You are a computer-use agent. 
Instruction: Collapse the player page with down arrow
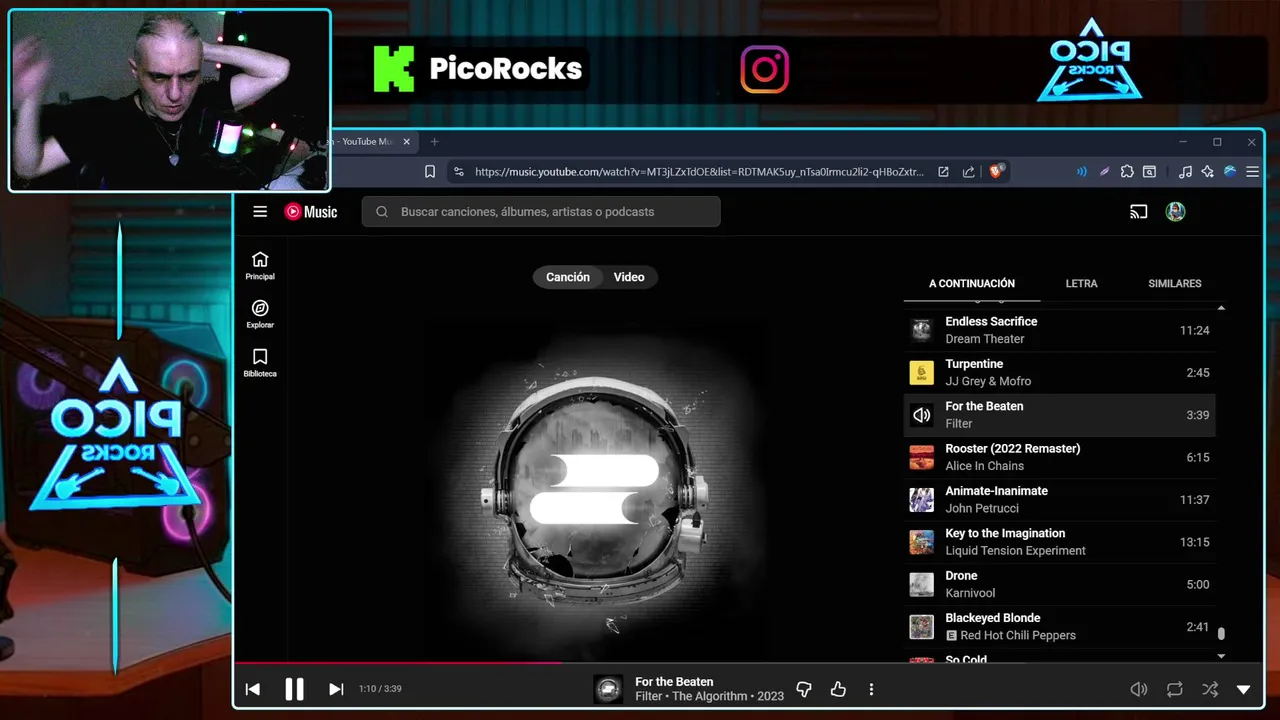tap(1244, 689)
